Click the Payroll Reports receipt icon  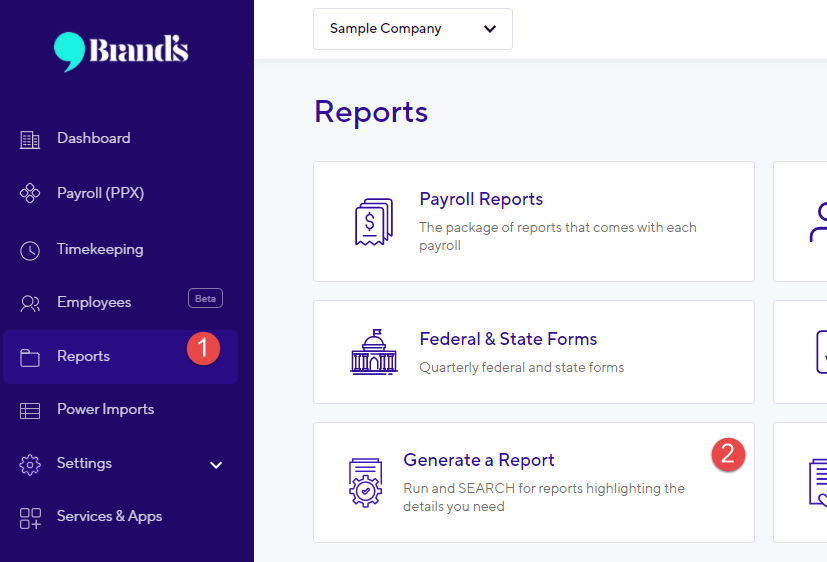coord(373,222)
